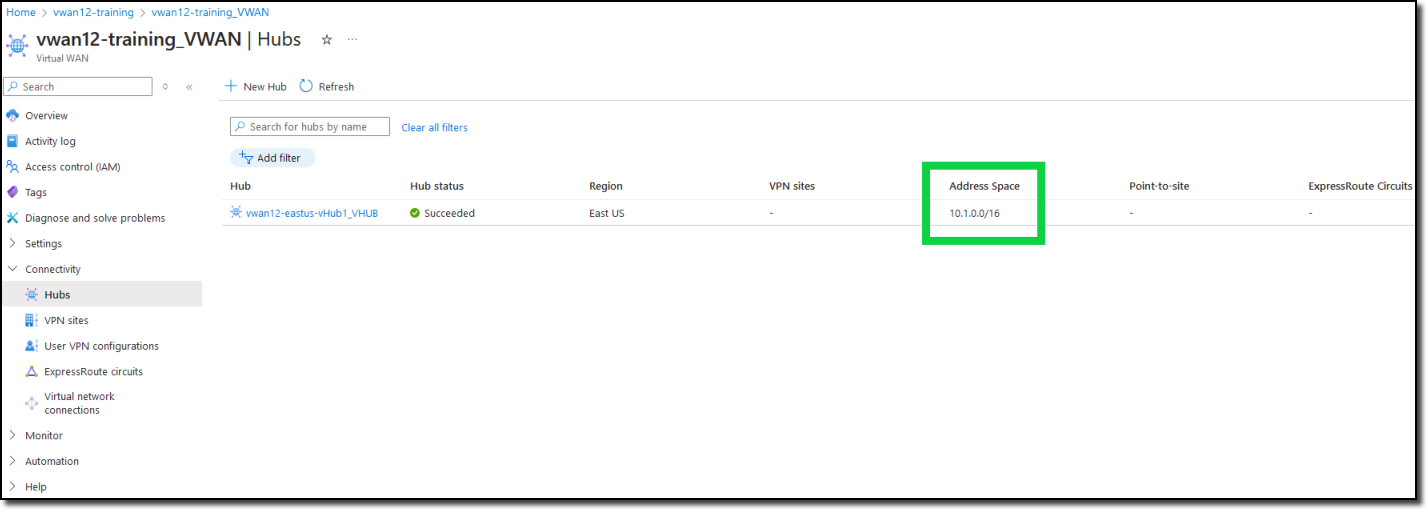Open the ellipsis more options menu
The height and width of the screenshot is (510, 1427).
[x=352, y=40]
